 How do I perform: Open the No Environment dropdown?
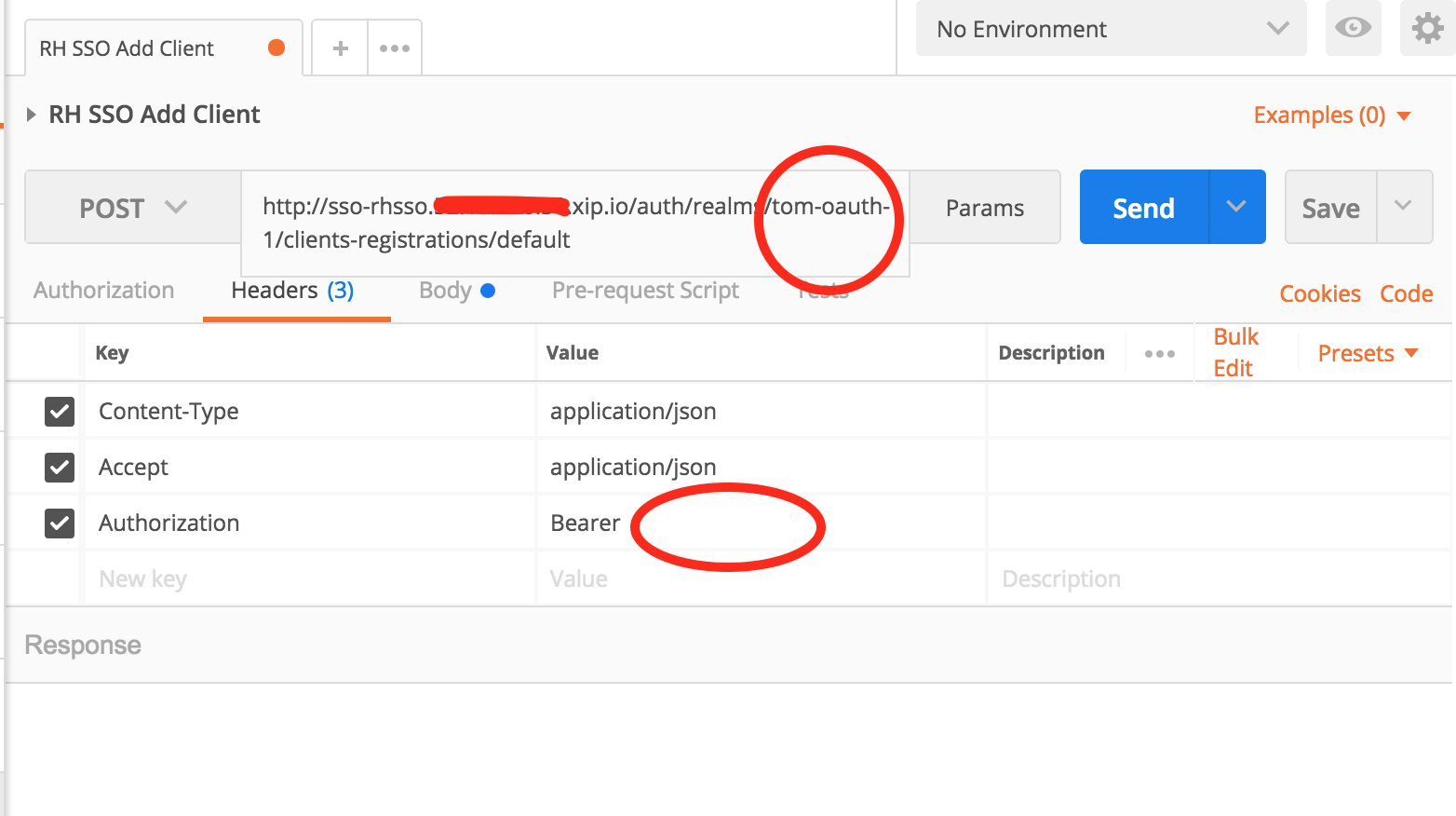pyautogui.click(x=1112, y=28)
